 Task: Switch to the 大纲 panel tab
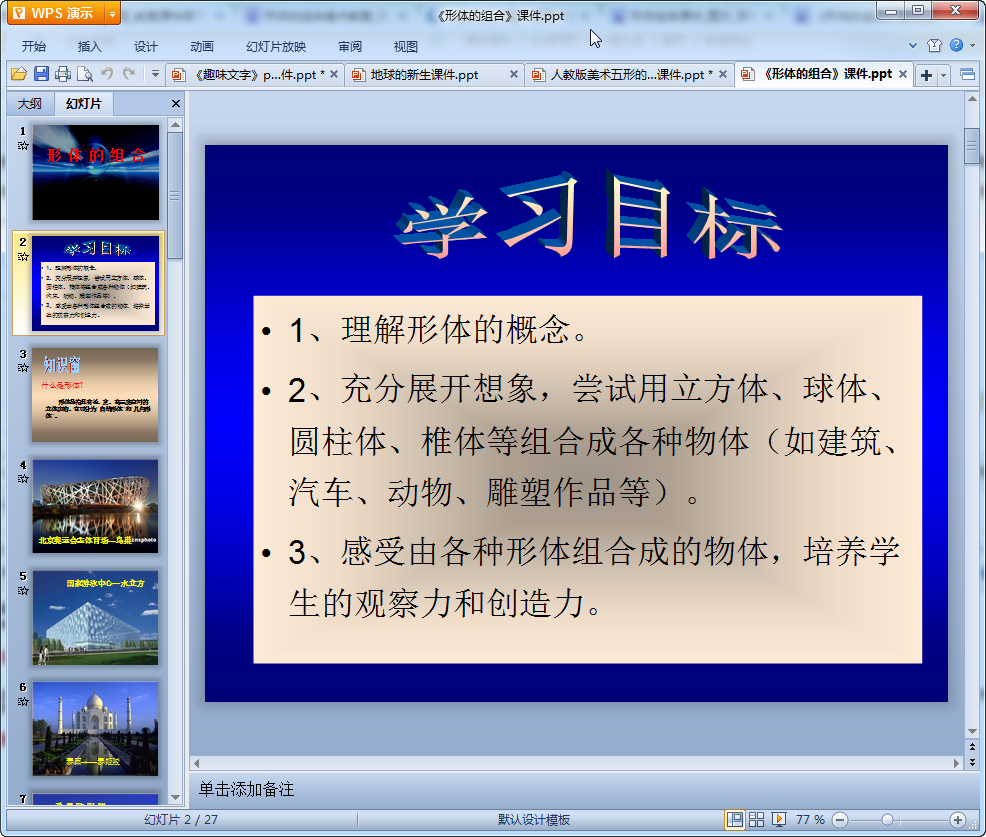[x=30, y=104]
